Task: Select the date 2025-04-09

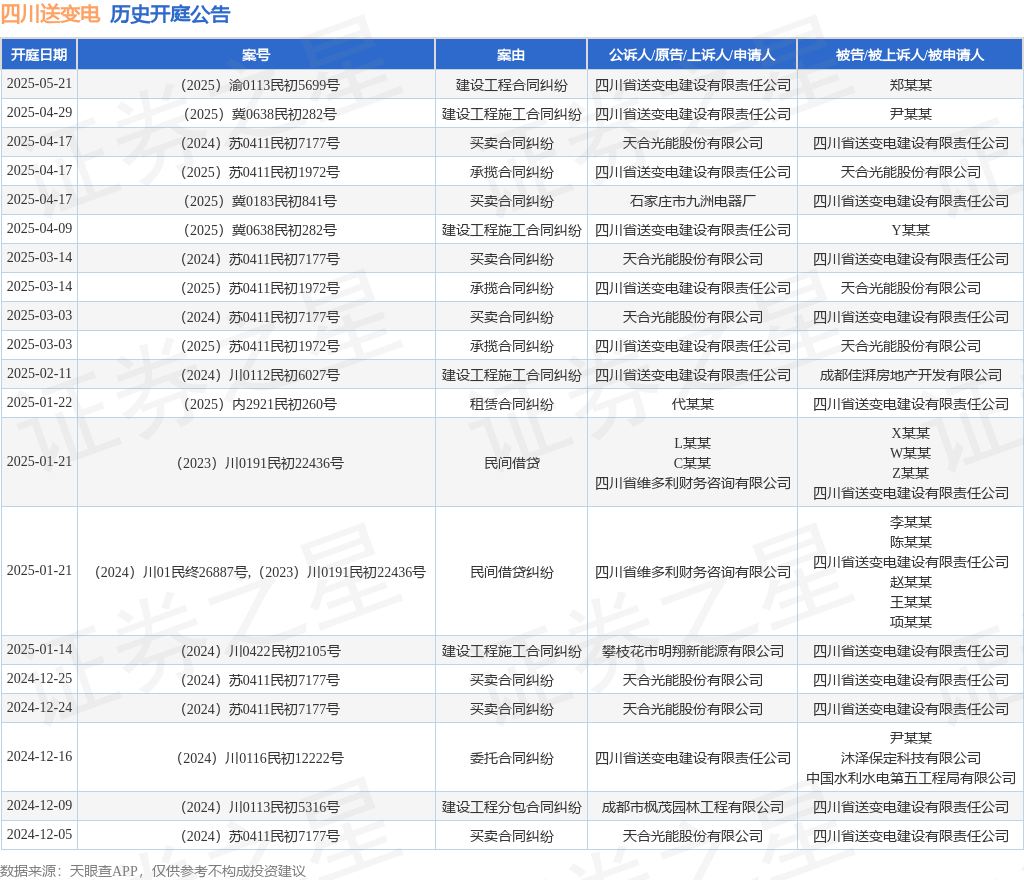Action: (39, 228)
